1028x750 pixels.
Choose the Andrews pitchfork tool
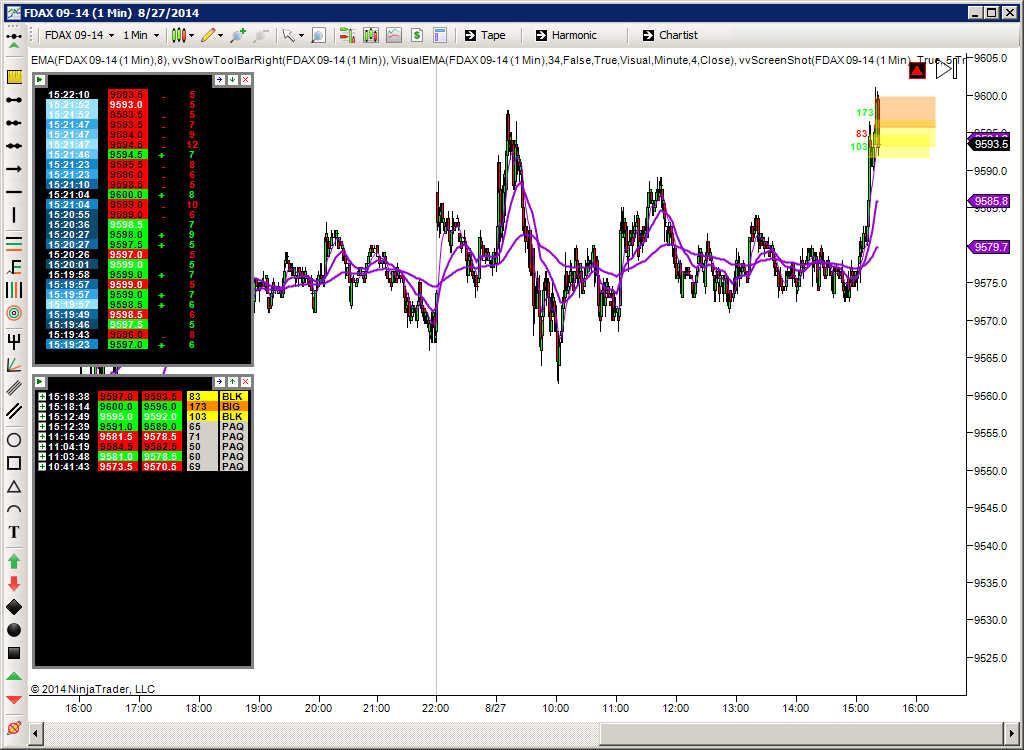14,341
